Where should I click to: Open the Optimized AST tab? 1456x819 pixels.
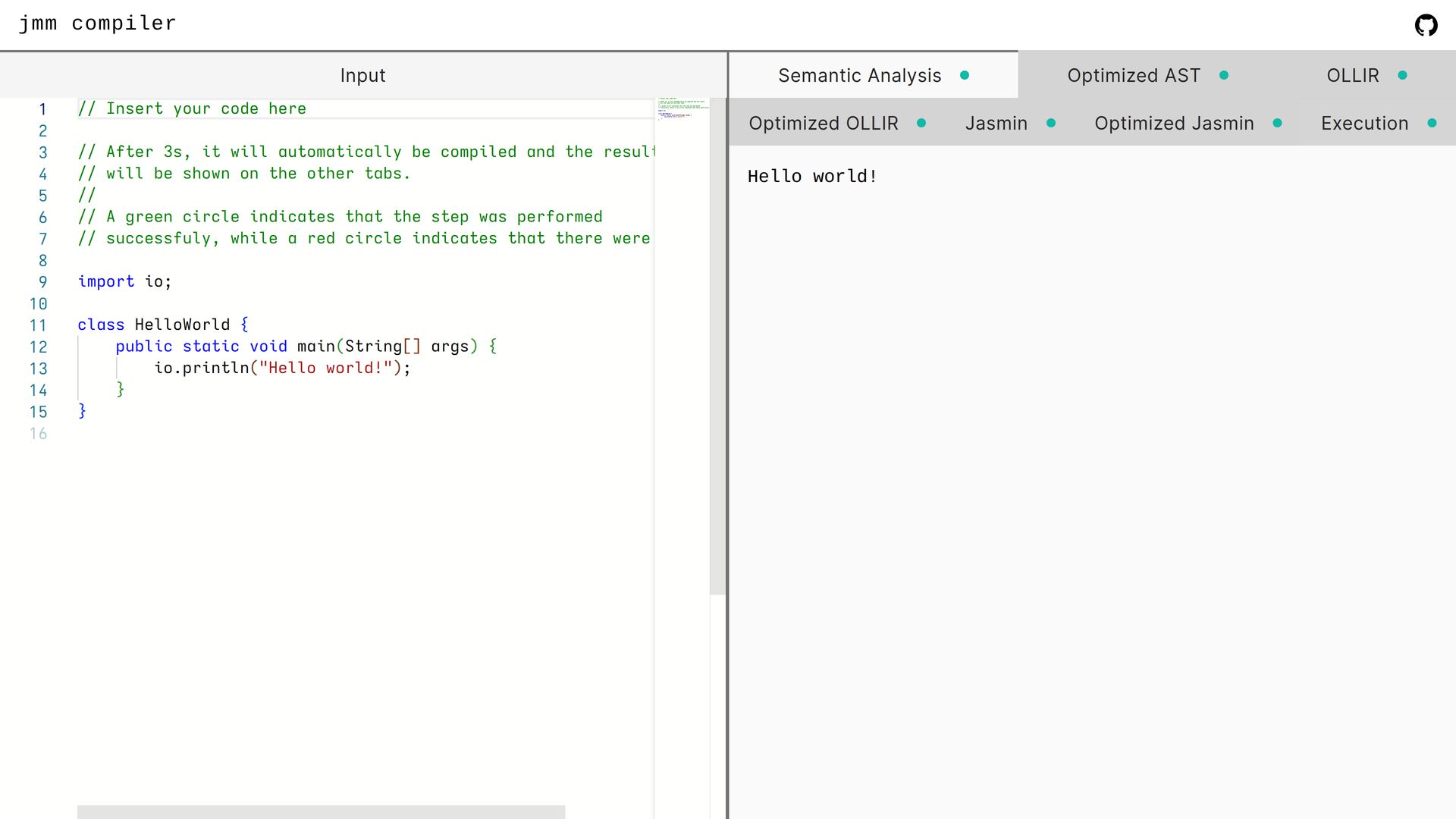tap(1133, 76)
